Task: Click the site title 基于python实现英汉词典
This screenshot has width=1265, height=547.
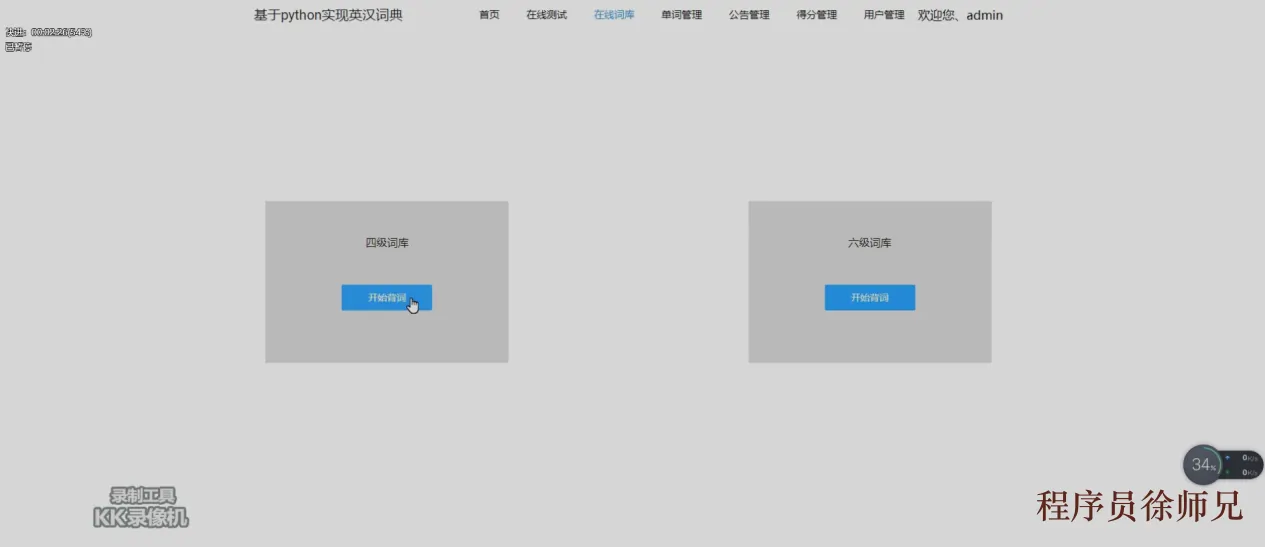Action: tap(328, 15)
